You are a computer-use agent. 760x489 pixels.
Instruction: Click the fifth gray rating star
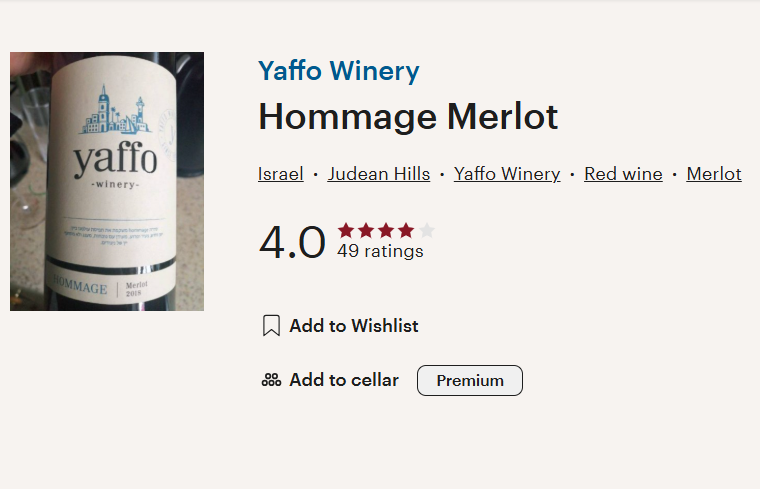point(426,230)
